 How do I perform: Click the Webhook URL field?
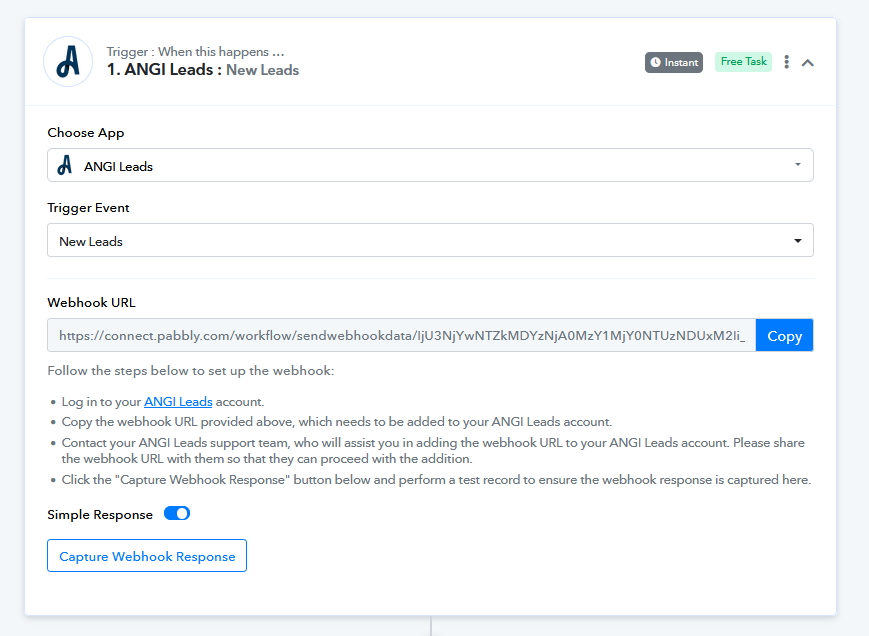tap(401, 335)
